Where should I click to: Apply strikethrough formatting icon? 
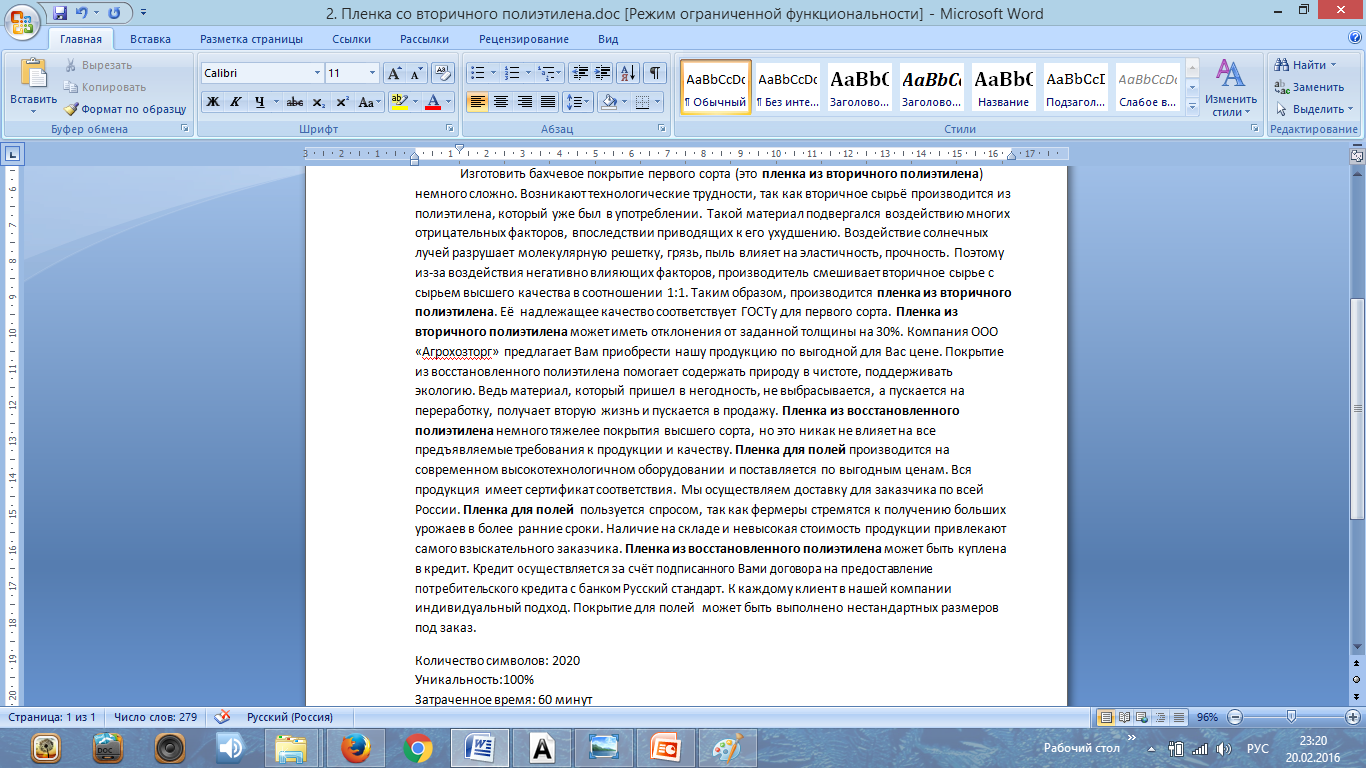tap(294, 102)
